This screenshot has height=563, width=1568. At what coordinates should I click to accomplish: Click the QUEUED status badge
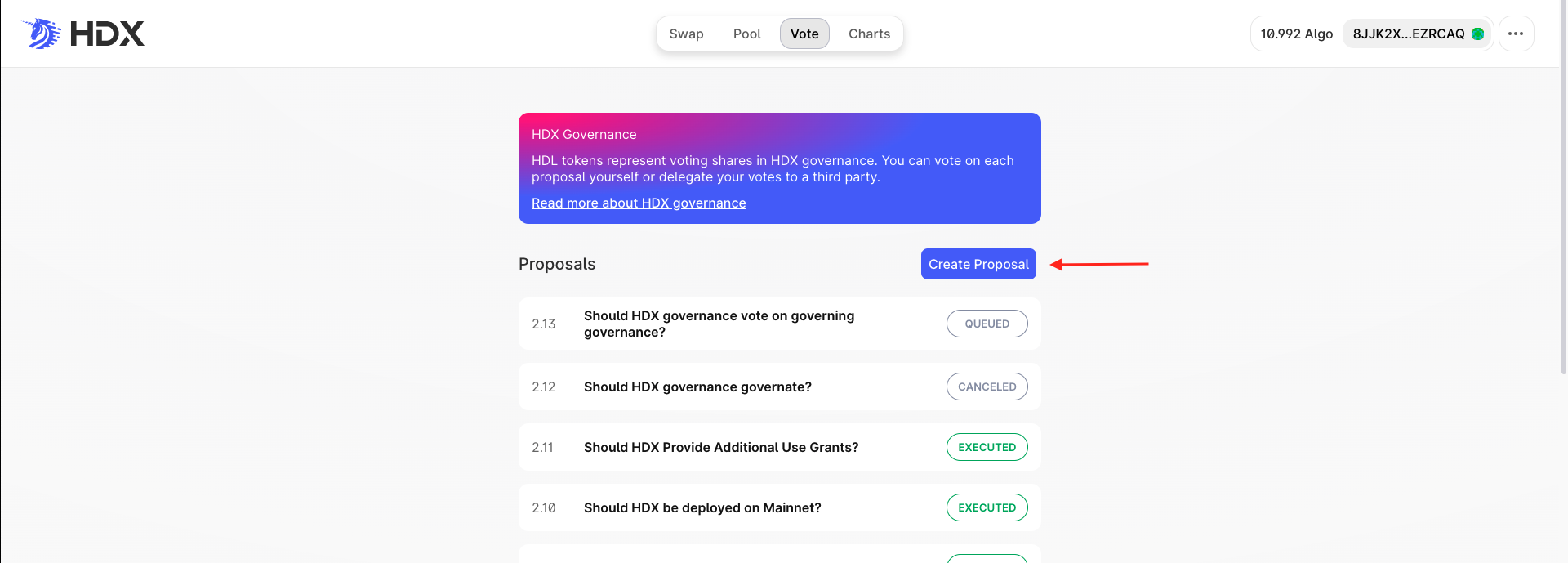coord(987,324)
